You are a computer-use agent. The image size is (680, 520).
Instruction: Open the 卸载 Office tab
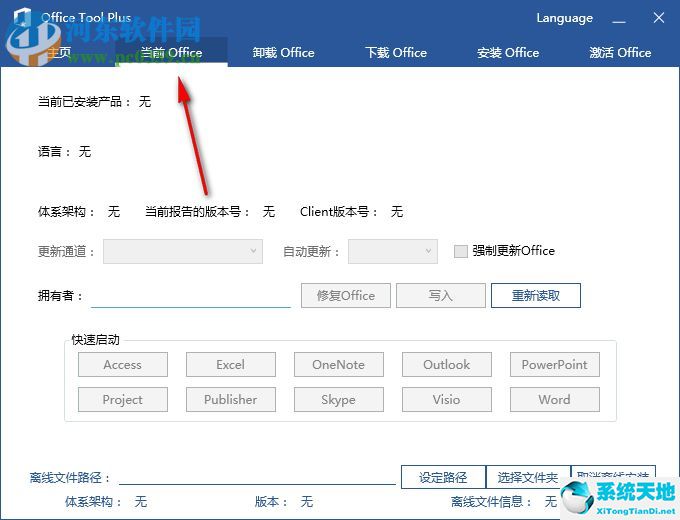point(284,52)
